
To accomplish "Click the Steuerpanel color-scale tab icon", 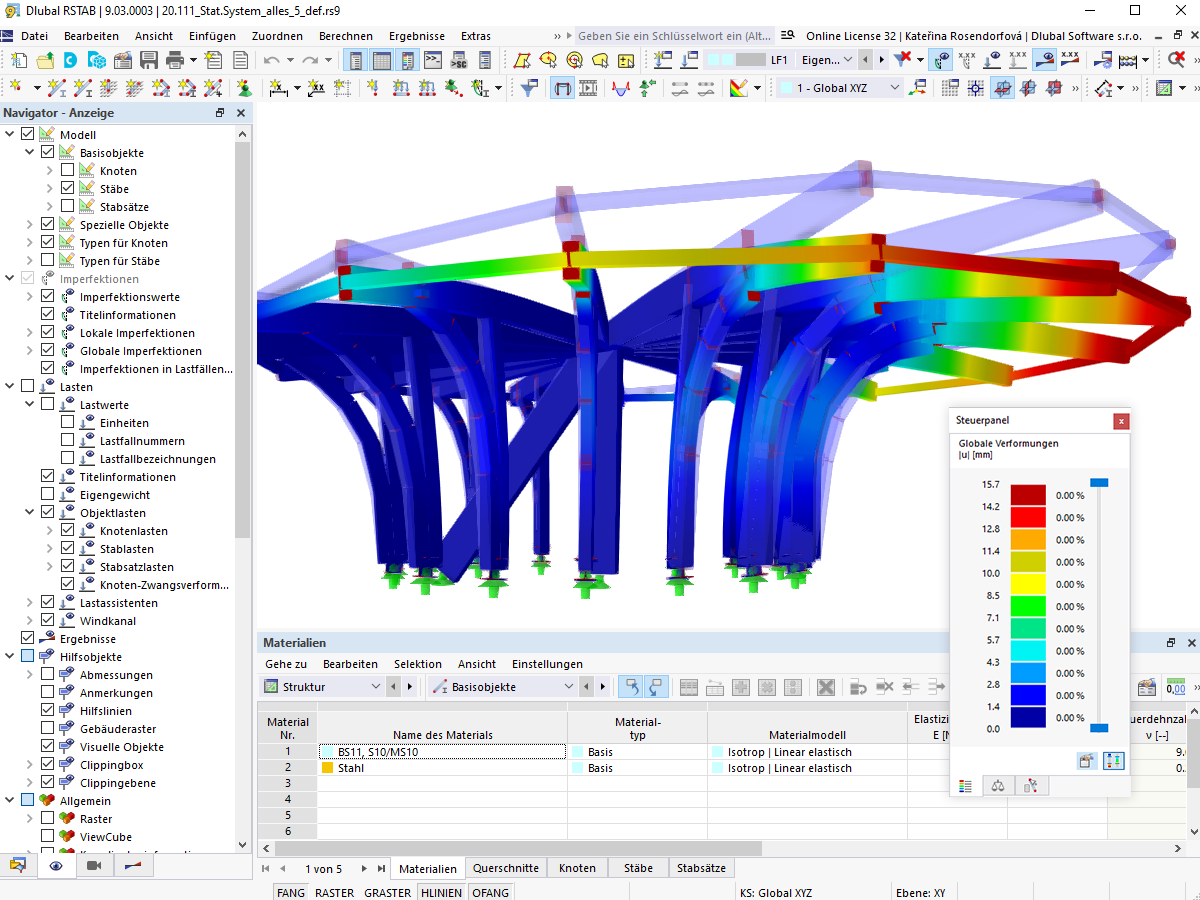I will click(965, 786).
